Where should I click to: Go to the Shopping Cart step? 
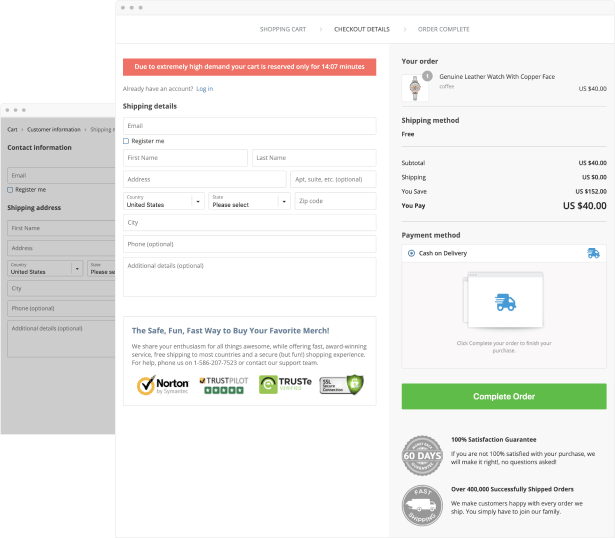point(283,30)
